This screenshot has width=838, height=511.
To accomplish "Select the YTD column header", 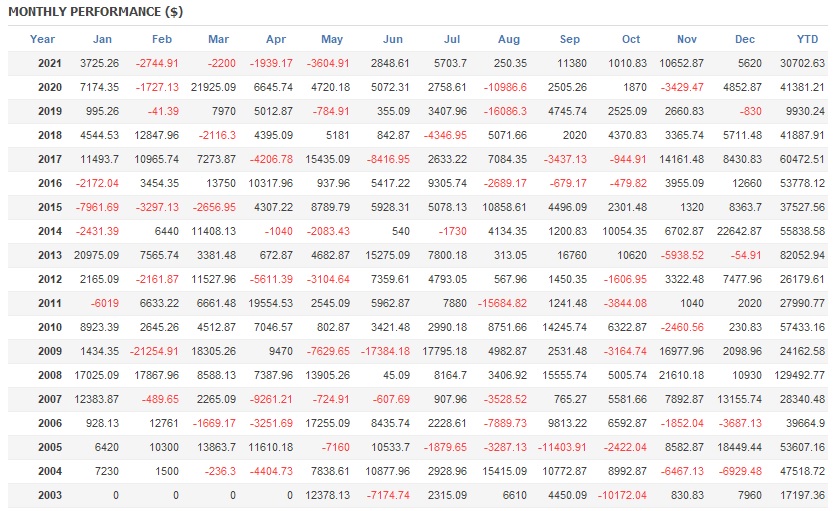I will pos(806,39).
